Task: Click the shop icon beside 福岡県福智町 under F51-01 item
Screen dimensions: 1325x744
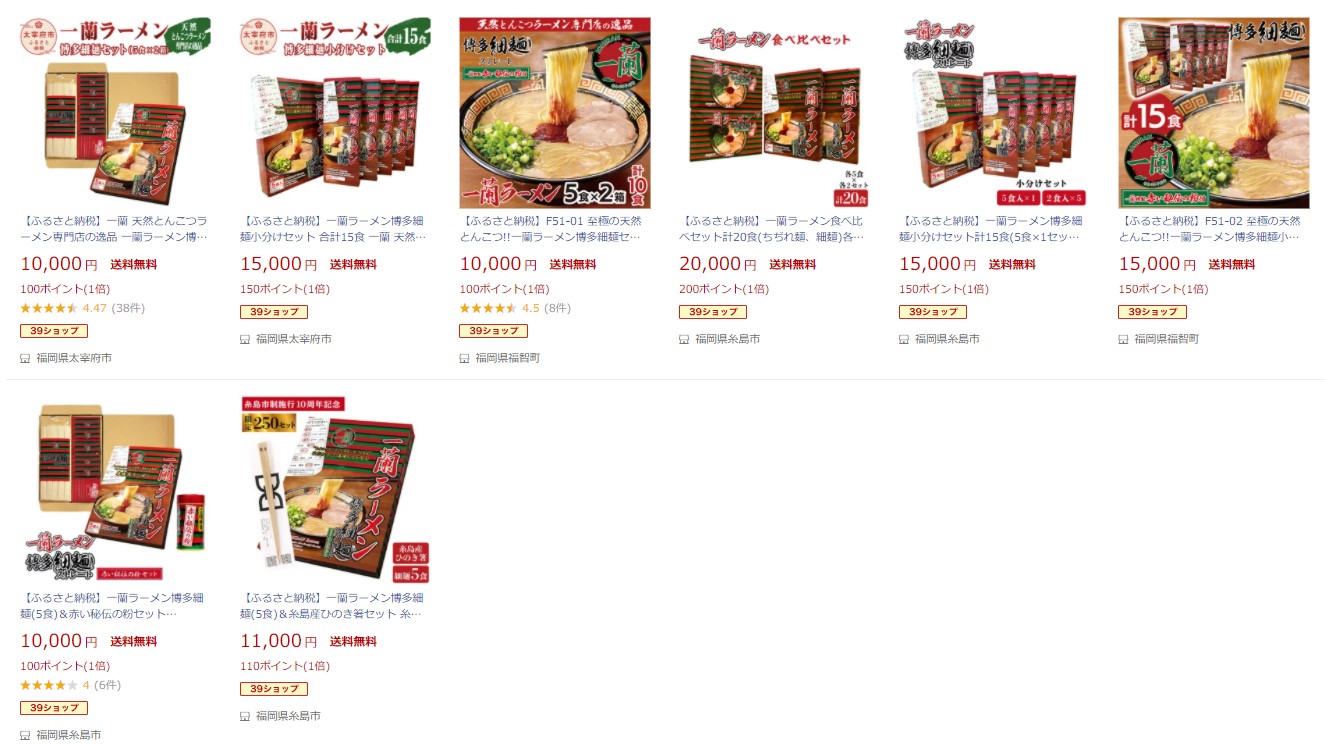Action: (465, 358)
